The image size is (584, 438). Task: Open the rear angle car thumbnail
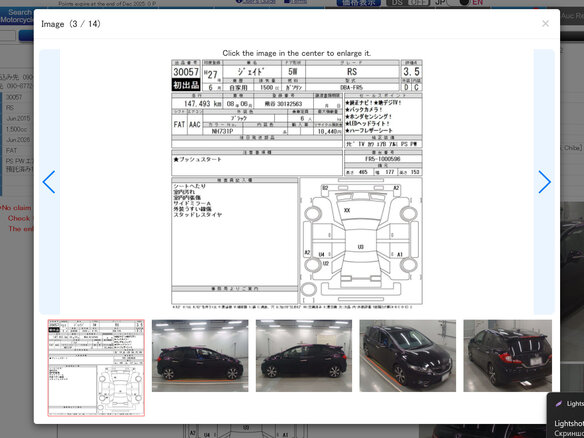point(508,356)
